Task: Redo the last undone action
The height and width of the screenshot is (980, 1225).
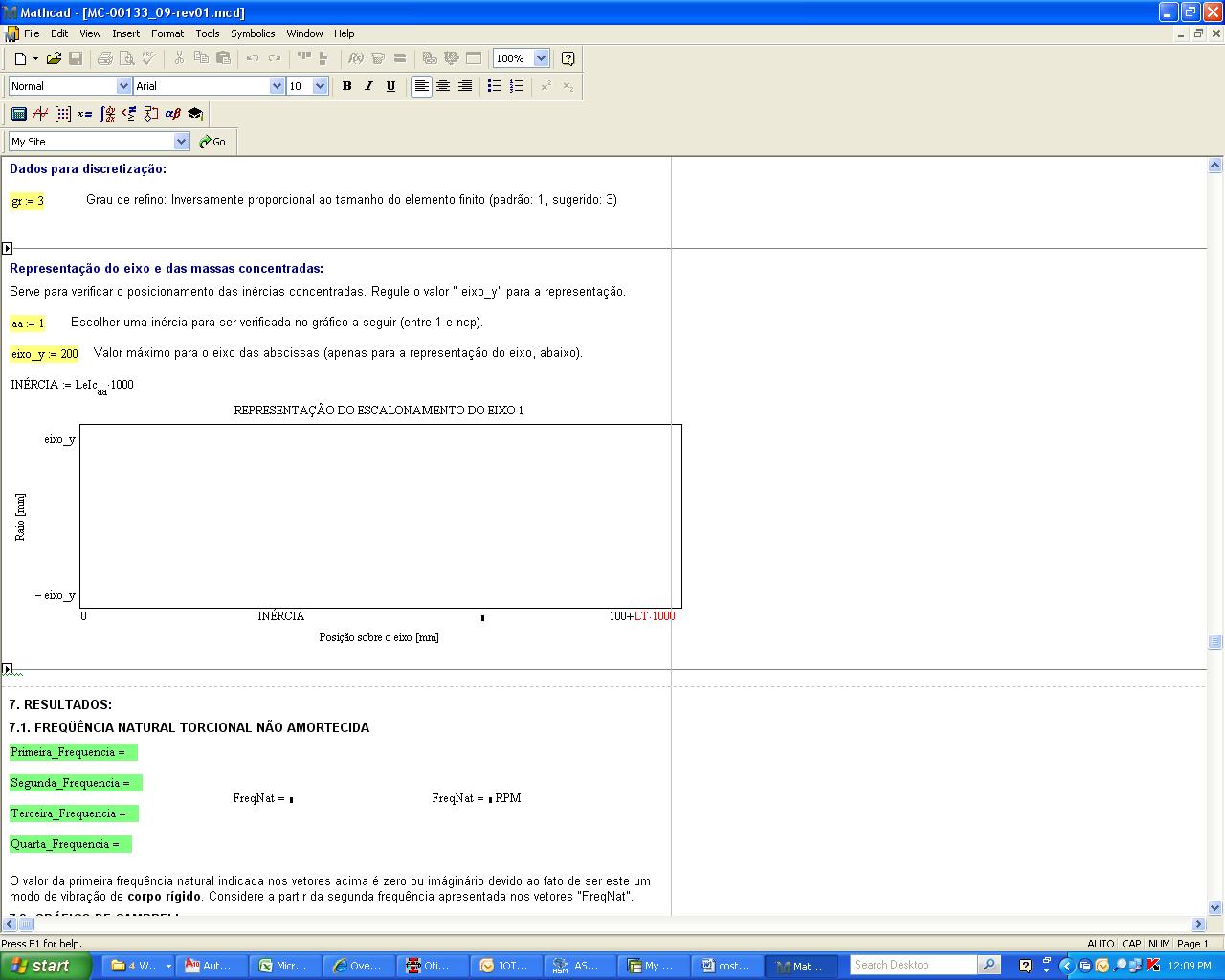Action: click(275, 58)
